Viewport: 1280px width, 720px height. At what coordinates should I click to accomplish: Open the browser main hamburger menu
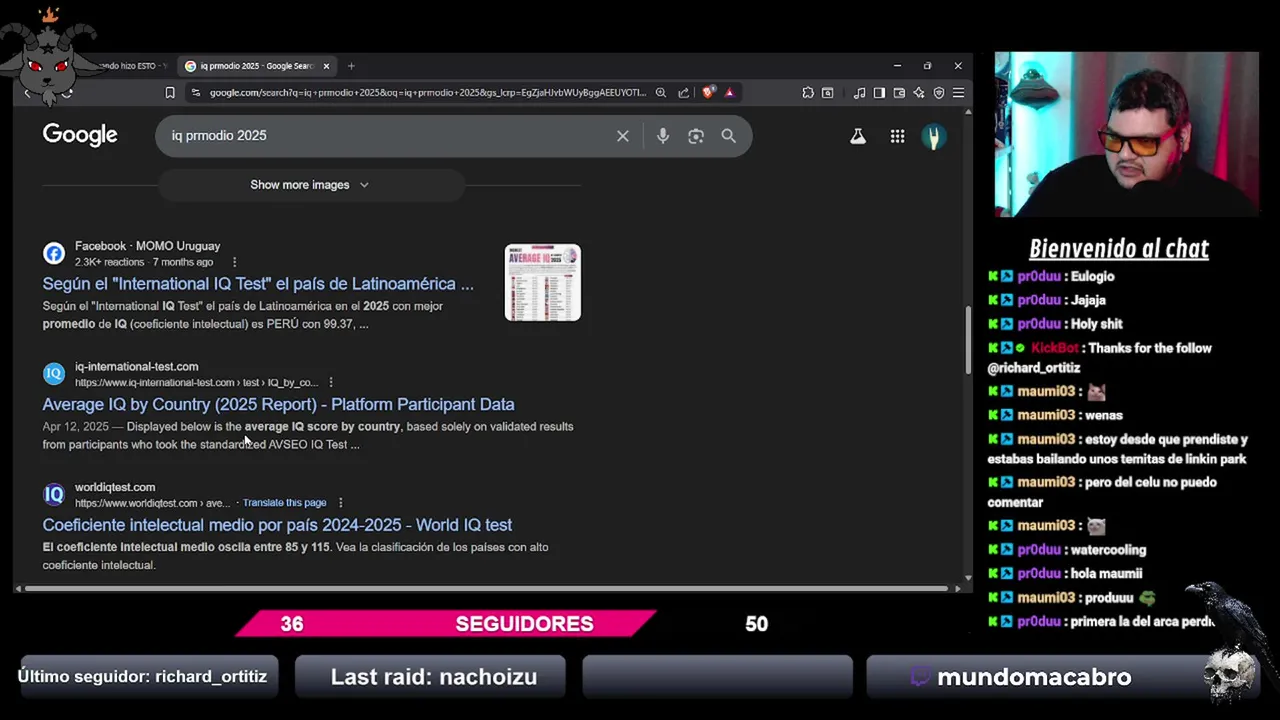958,93
